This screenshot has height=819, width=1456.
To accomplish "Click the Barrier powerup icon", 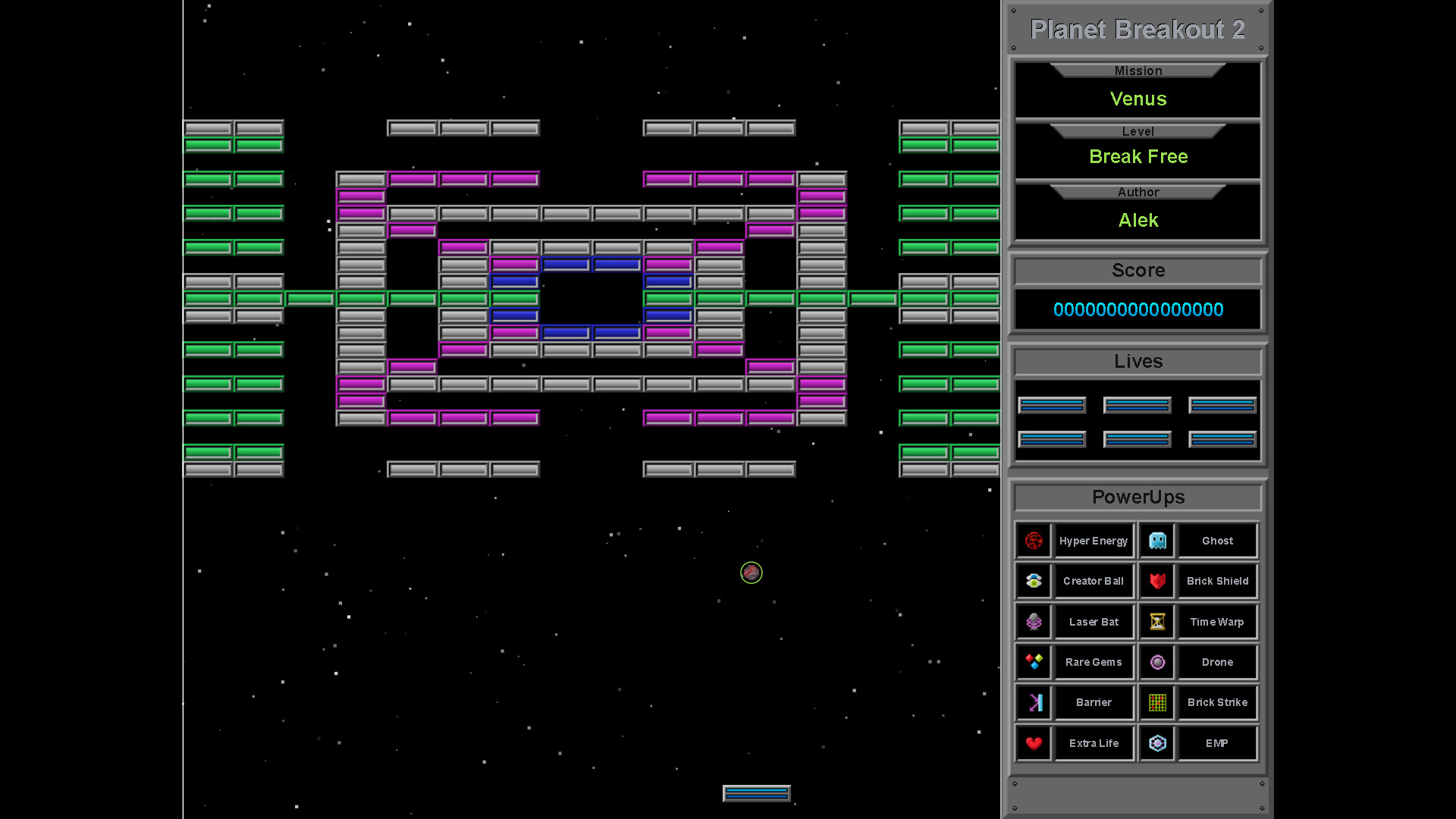I will click(1034, 702).
